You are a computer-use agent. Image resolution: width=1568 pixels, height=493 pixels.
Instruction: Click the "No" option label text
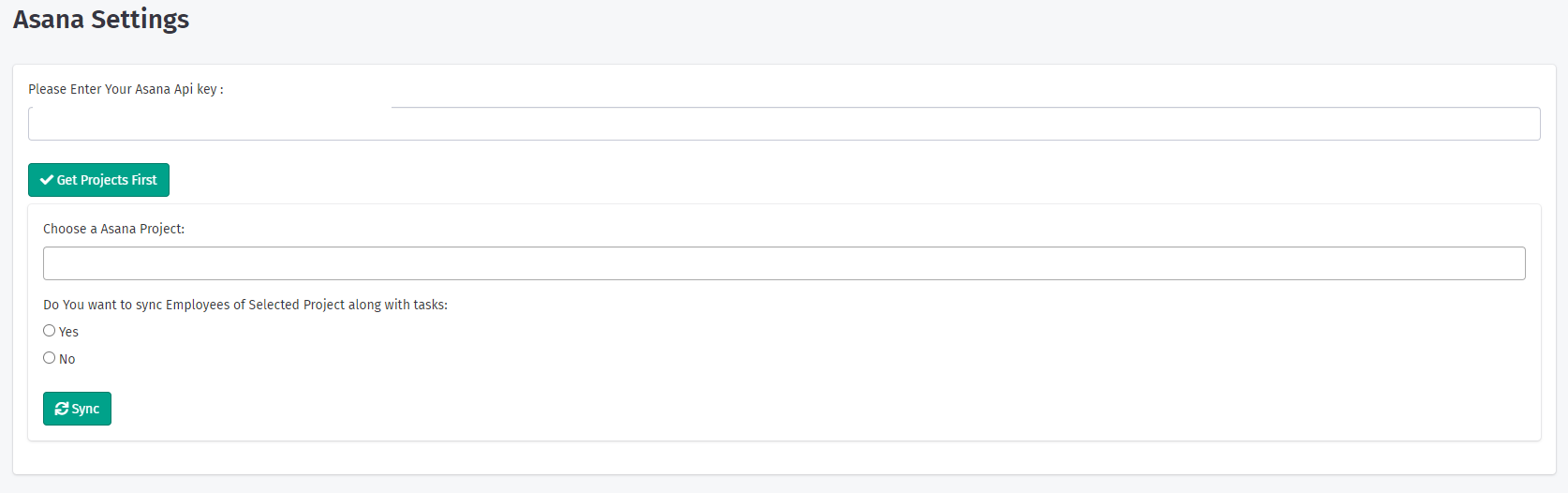pos(67,359)
